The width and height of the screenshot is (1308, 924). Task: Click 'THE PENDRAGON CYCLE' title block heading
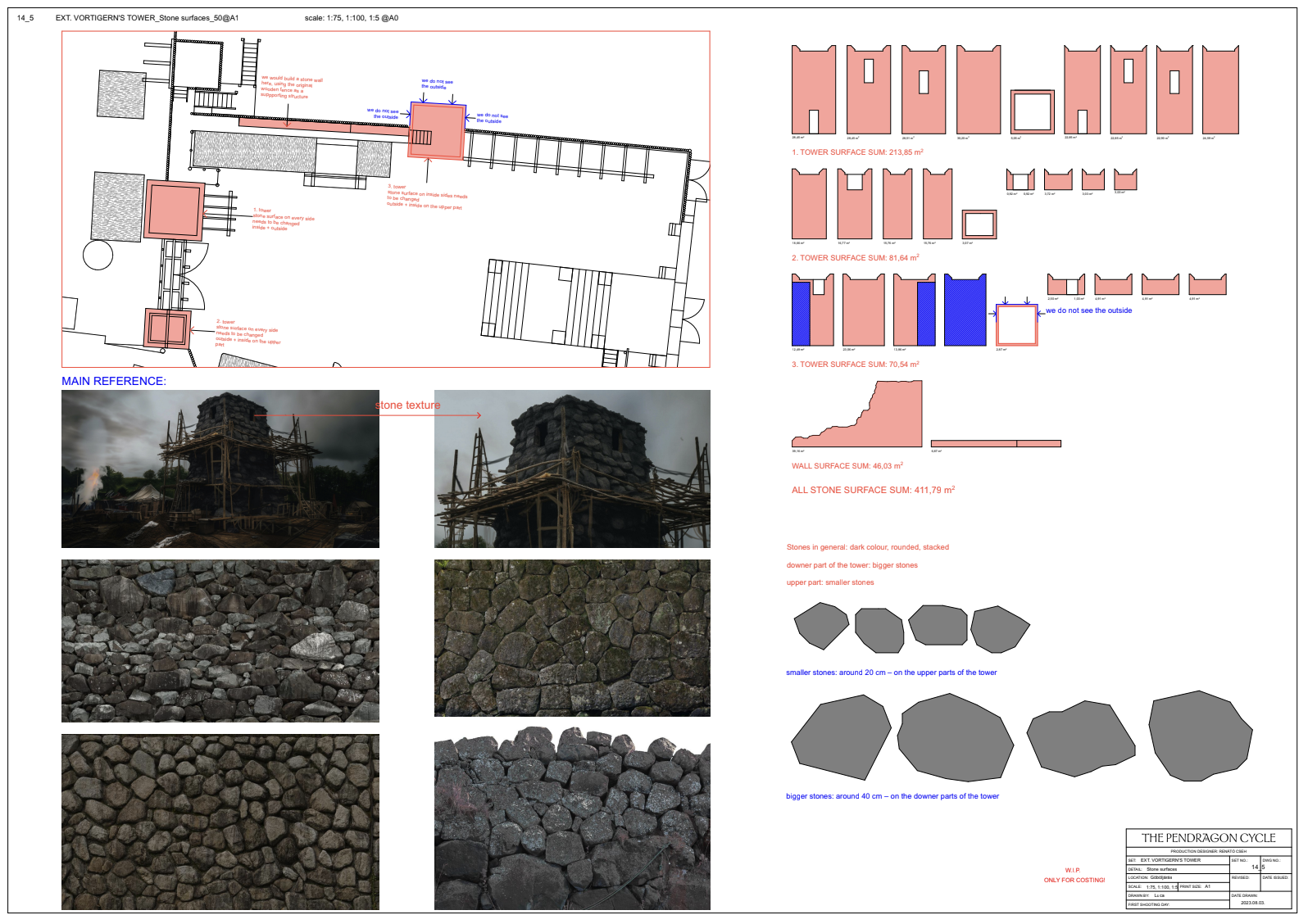point(1209,838)
